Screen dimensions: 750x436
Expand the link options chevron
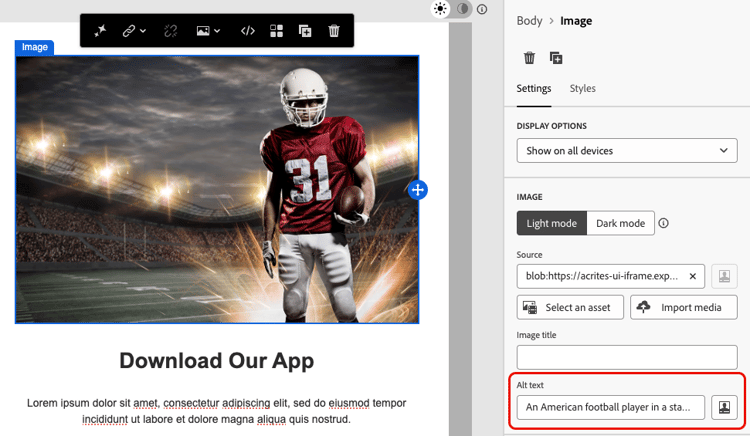[x=143, y=31]
